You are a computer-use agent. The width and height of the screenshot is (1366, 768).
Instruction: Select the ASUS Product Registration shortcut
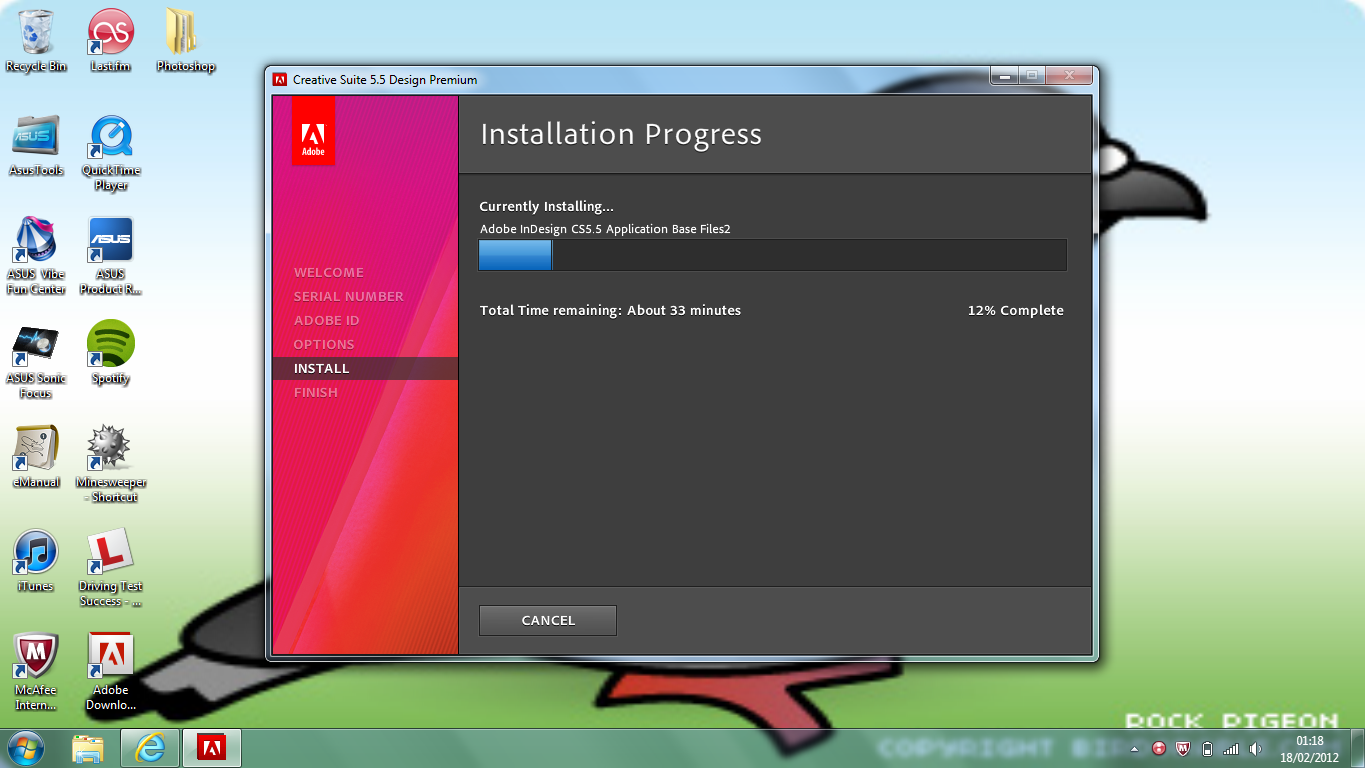(x=110, y=256)
